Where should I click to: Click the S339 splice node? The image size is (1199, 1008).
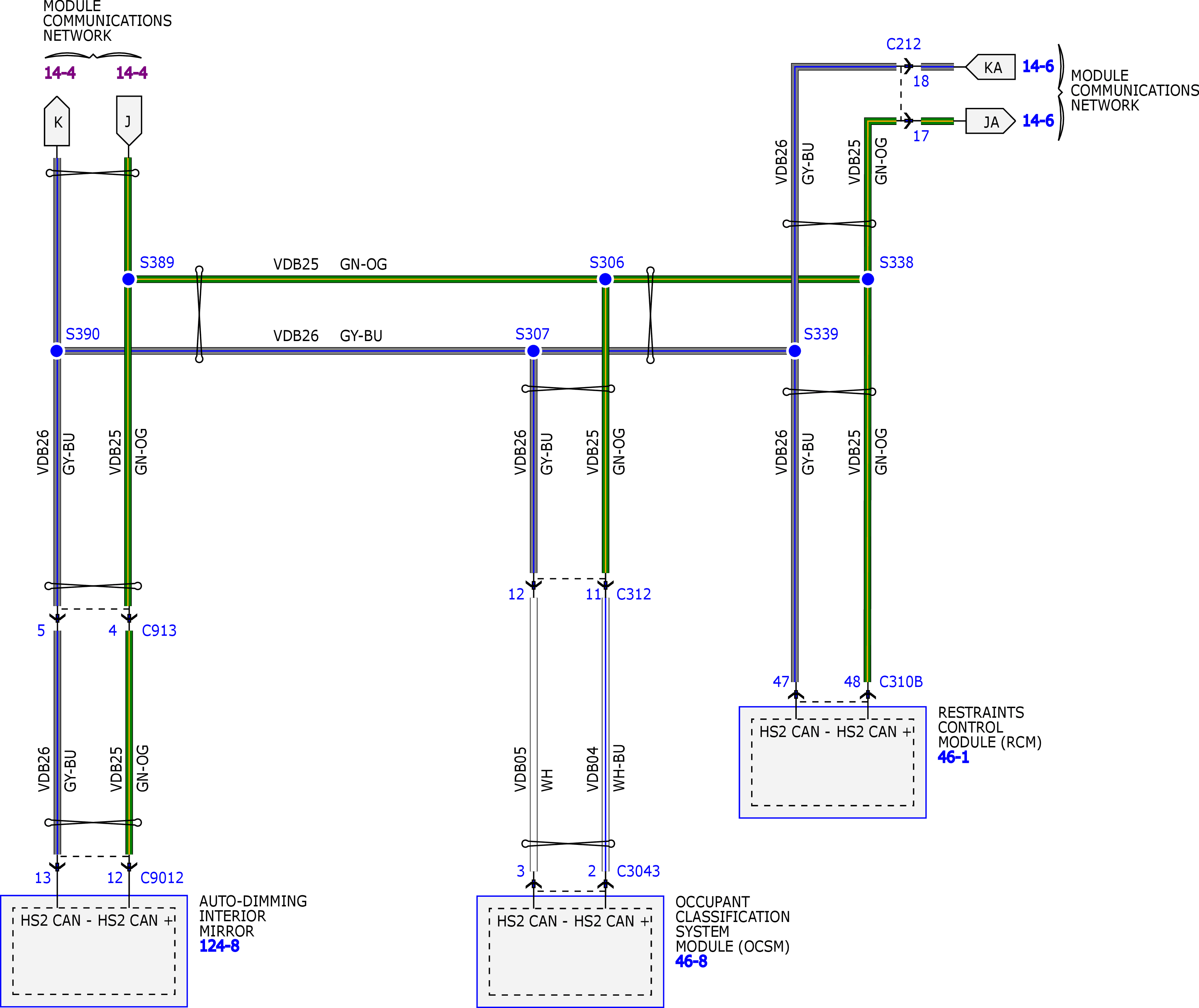tap(795, 351)
